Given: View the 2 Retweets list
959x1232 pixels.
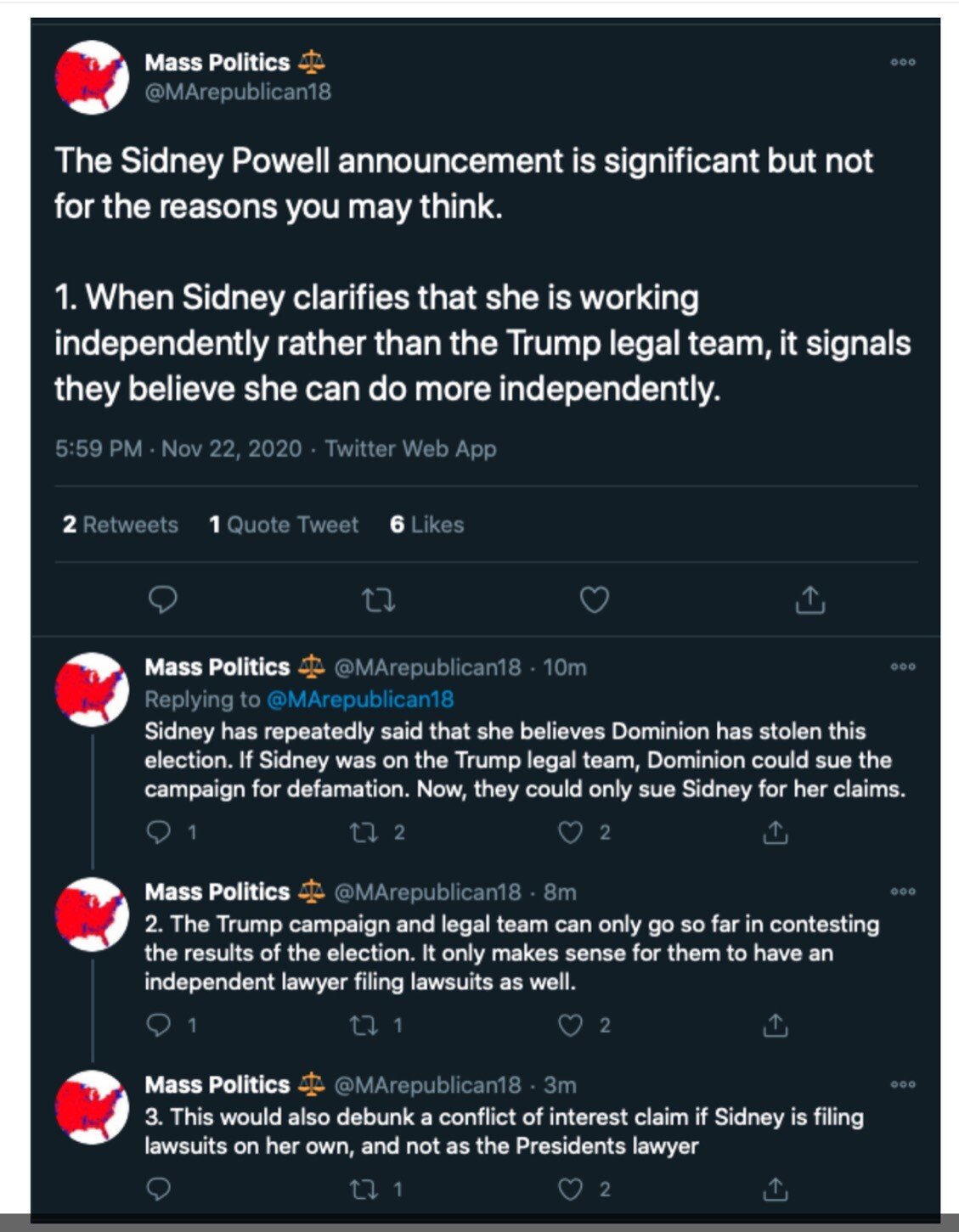Looking at the screenshot, I should click(120, 525).
